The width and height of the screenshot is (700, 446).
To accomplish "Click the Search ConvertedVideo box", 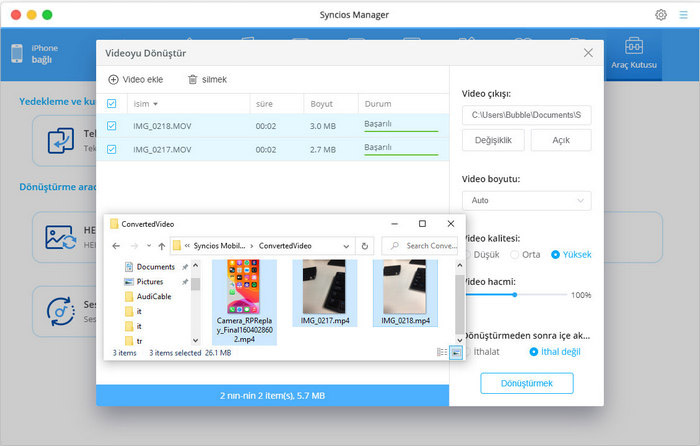I will click(x=420, y=246).
